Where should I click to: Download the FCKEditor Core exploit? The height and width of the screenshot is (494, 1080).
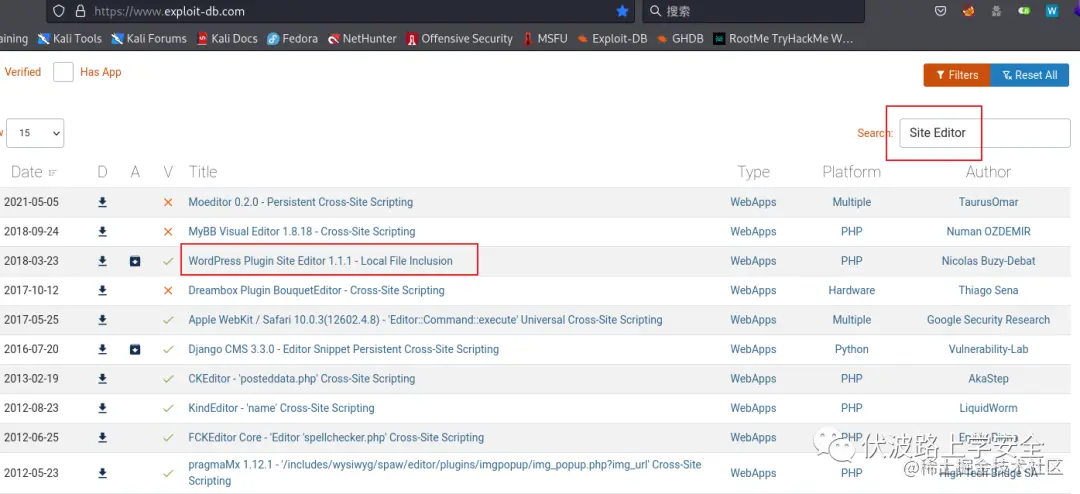[102, 438]
